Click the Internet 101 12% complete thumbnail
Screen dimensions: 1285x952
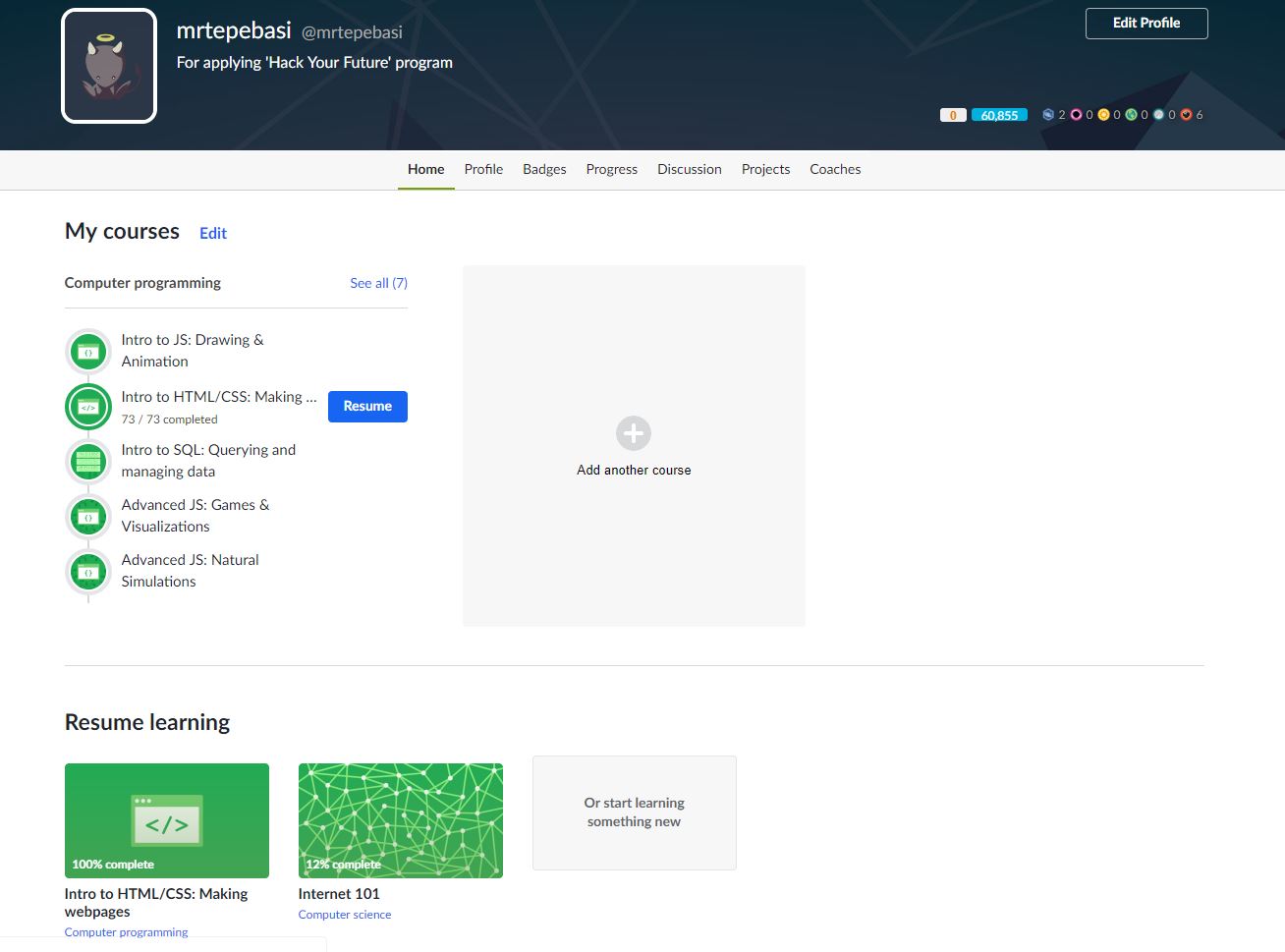click(401, 820)
